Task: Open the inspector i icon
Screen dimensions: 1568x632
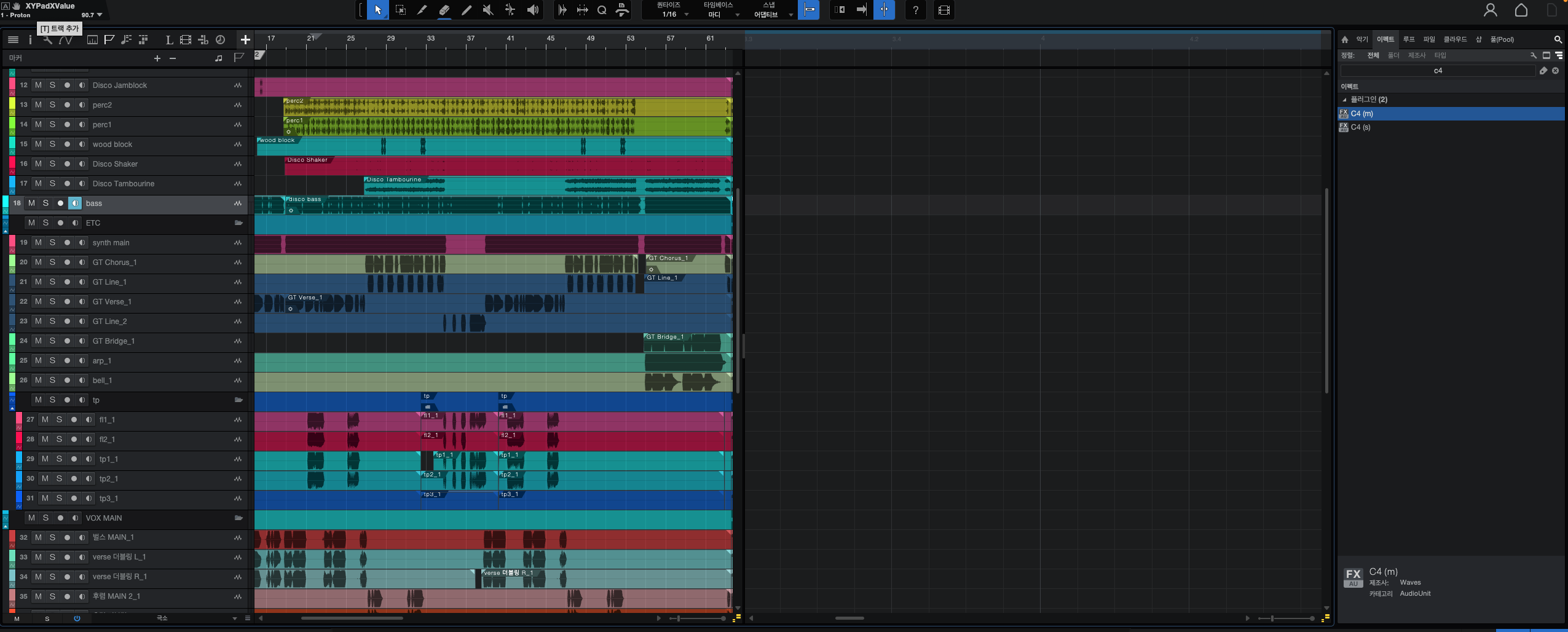Action: [x=30, y=39]
